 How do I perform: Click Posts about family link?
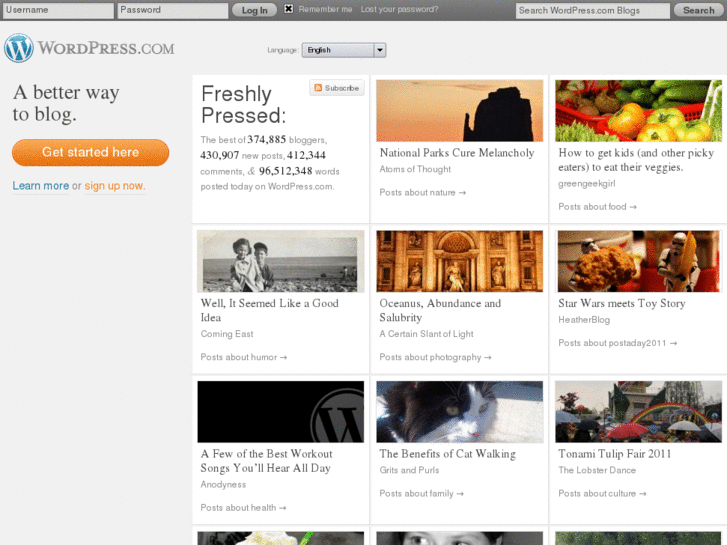pos(421,494)
